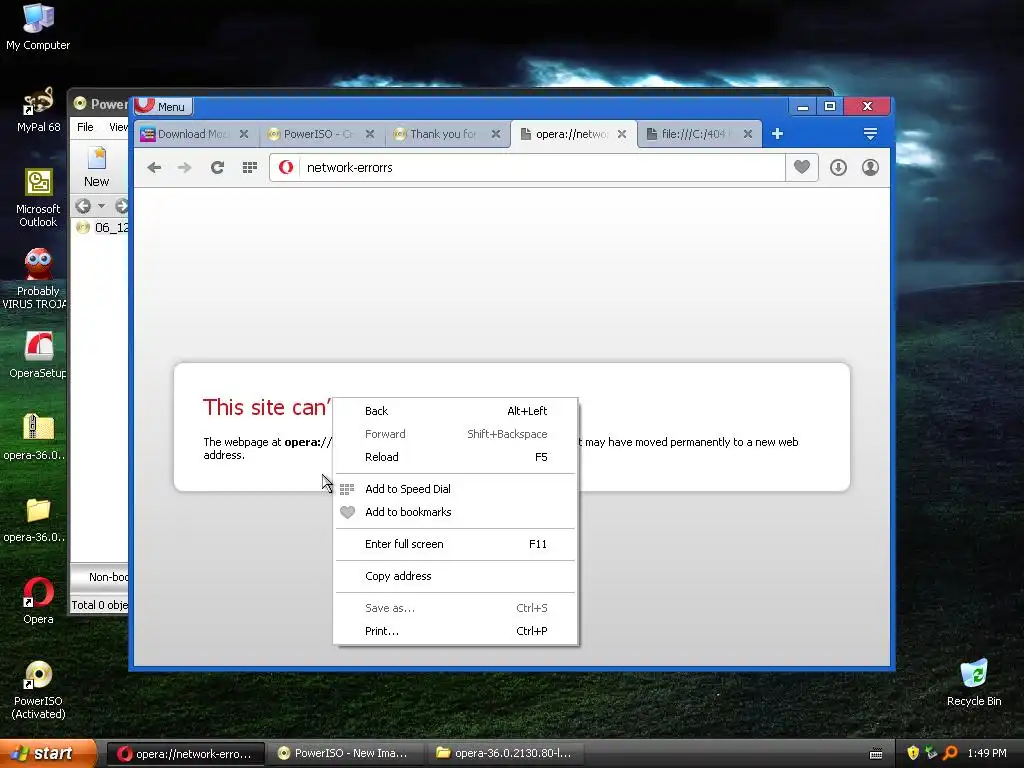
Task: Open back history dropdown arrow in PowerISO
Action: pos(101,206)
